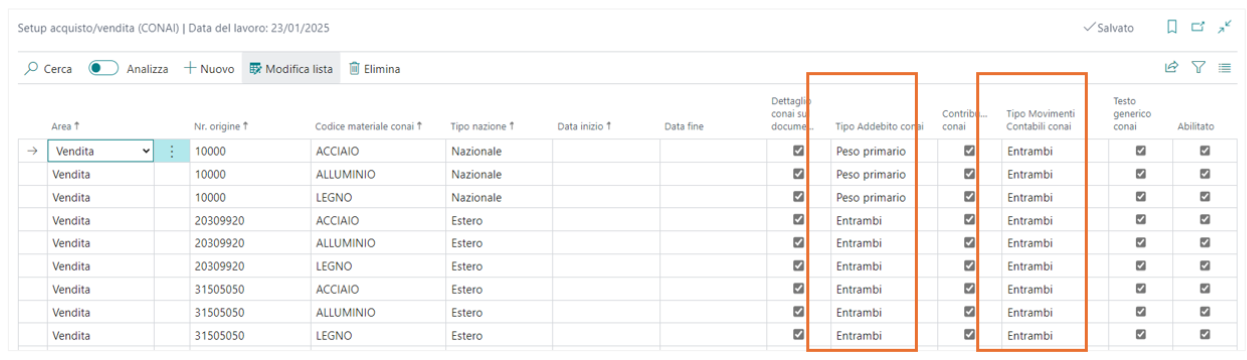This screenshot has width=1247, height=360.
Task: Toggle Contributo conai checkbox for 31505050 ALLUMINIO row
Action: [x=969, y=312]
